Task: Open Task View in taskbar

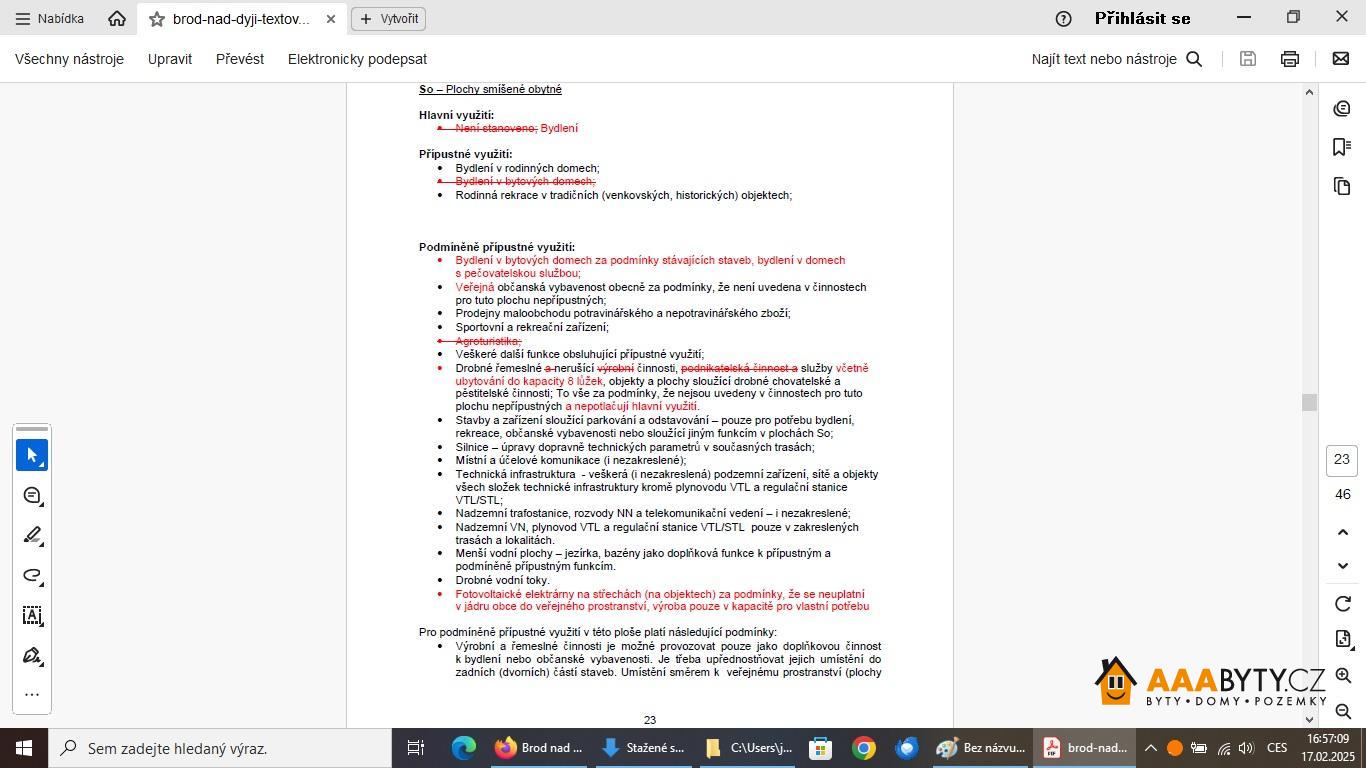Action: 416,748
